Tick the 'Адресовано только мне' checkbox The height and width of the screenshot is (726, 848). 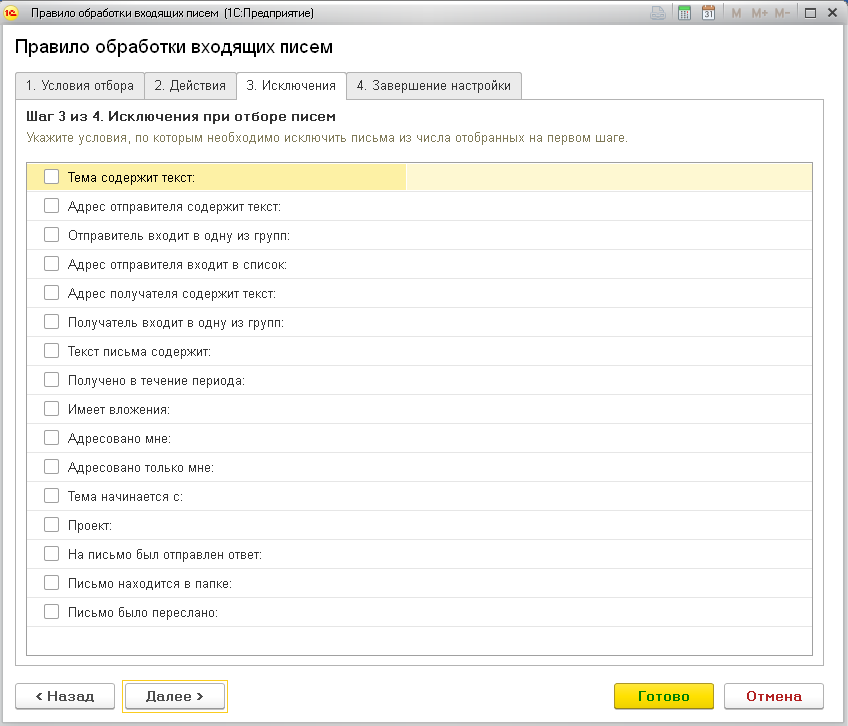(52, 467)
